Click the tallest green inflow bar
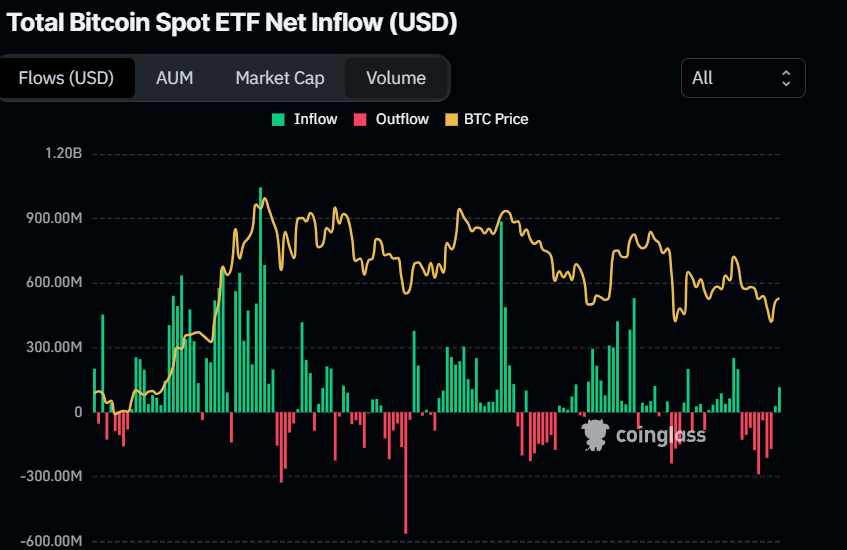847x550 pixels. [x=260, y=300]
